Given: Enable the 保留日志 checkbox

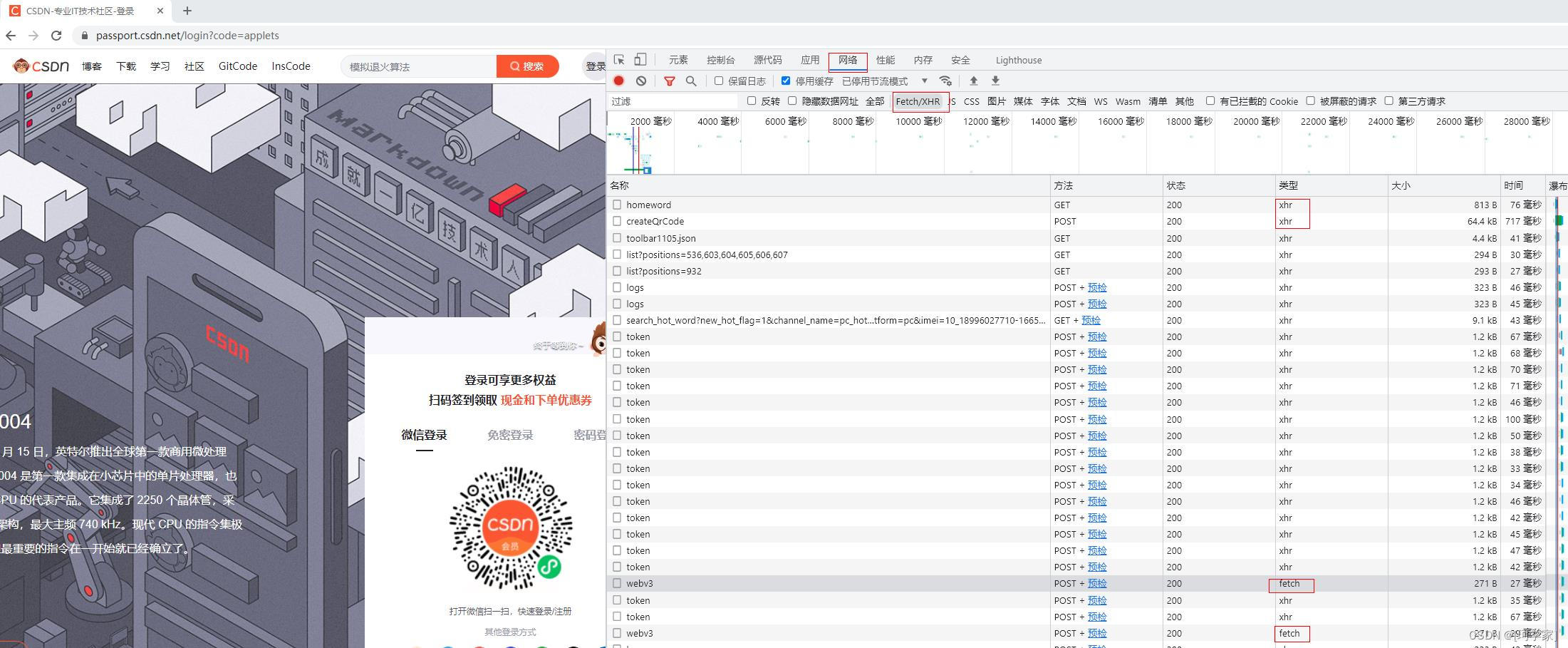Looking at the screenshot, I should [x=719, y=81].
